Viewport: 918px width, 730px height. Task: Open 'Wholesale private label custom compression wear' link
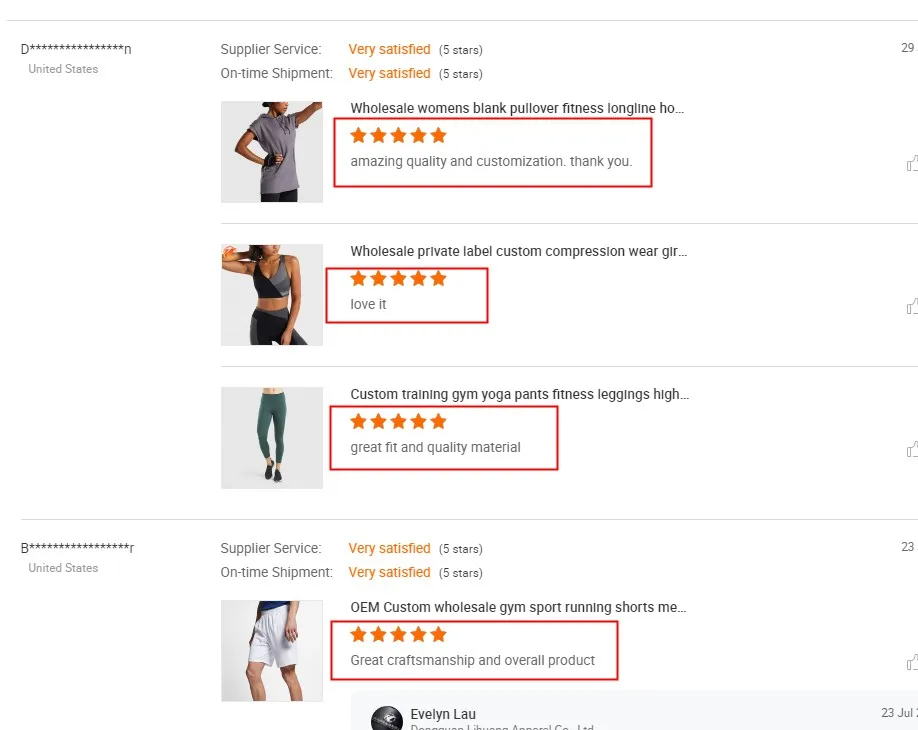tap(518, 251)
